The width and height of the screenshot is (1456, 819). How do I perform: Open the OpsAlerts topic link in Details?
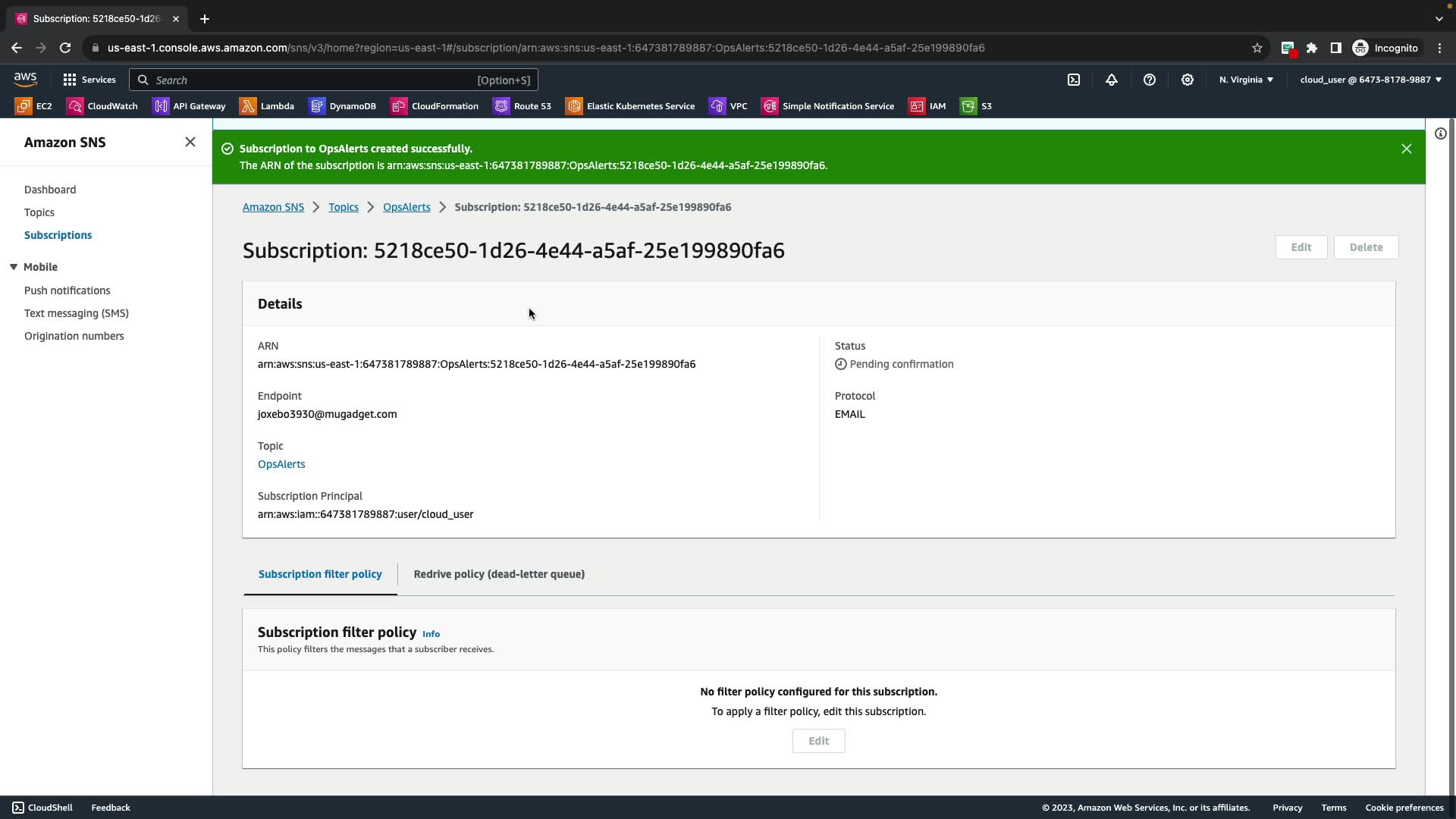click(x=281, y=464)
